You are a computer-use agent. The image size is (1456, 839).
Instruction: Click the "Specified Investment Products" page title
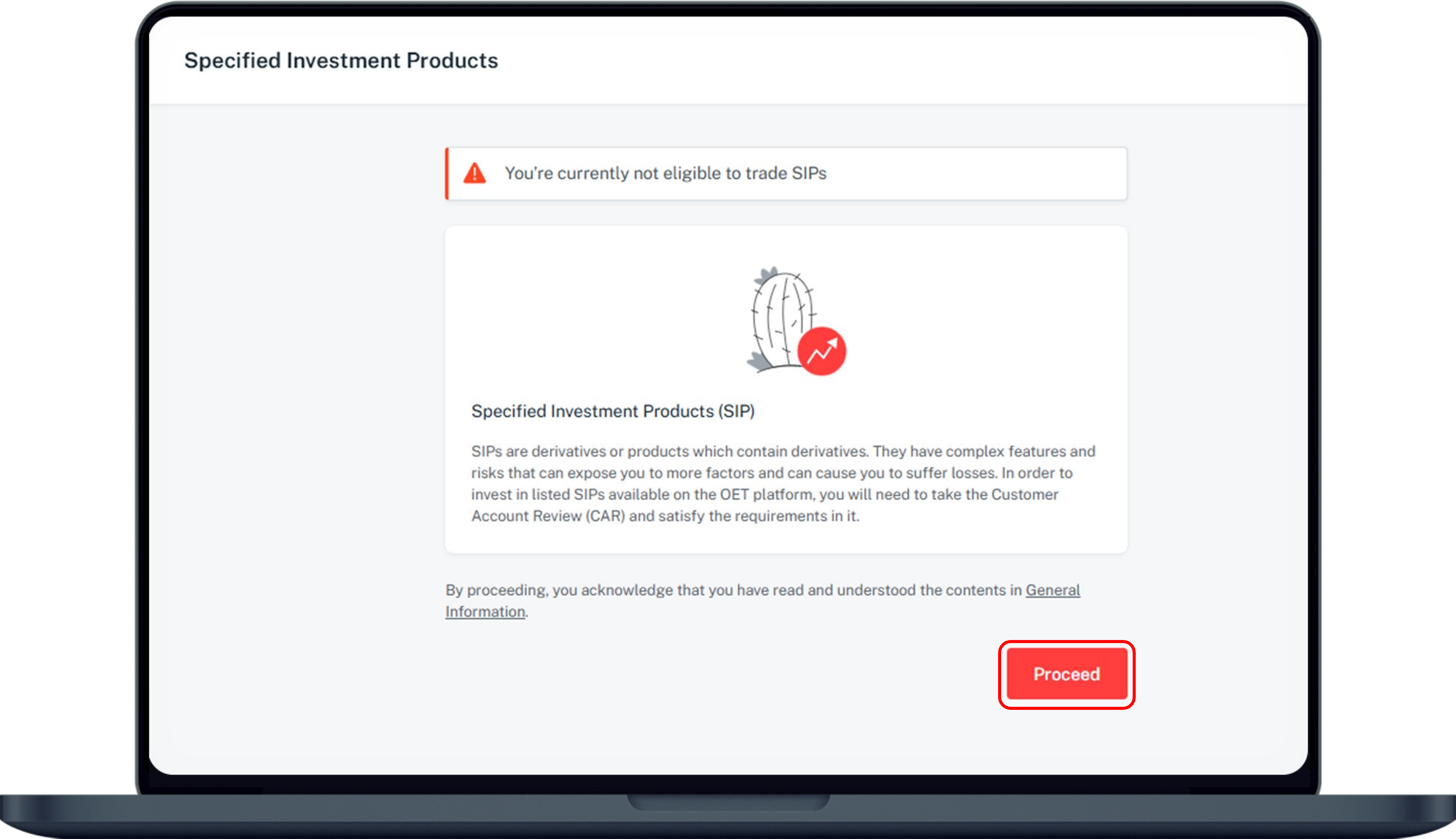coord(341,60)
